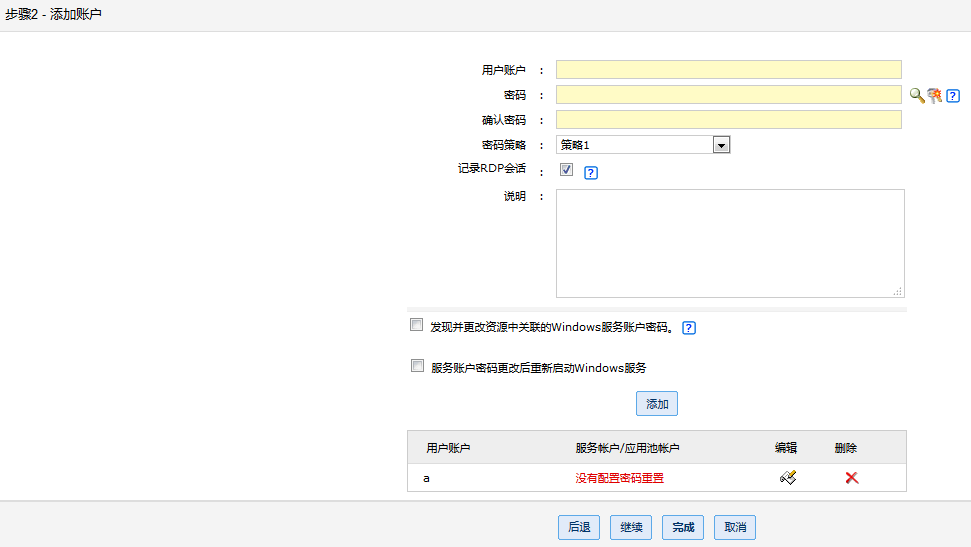Enable 发现并更改资源中关联的Windows服务账户密码 checkbox

(x=417, y=325)
